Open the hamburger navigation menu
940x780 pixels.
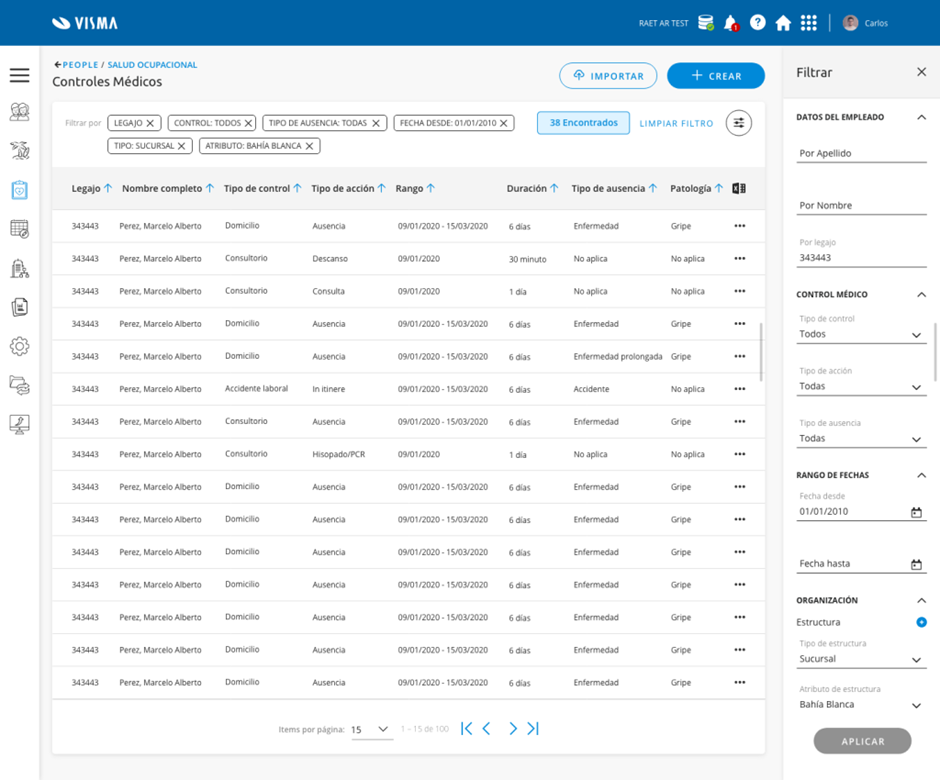19,76
